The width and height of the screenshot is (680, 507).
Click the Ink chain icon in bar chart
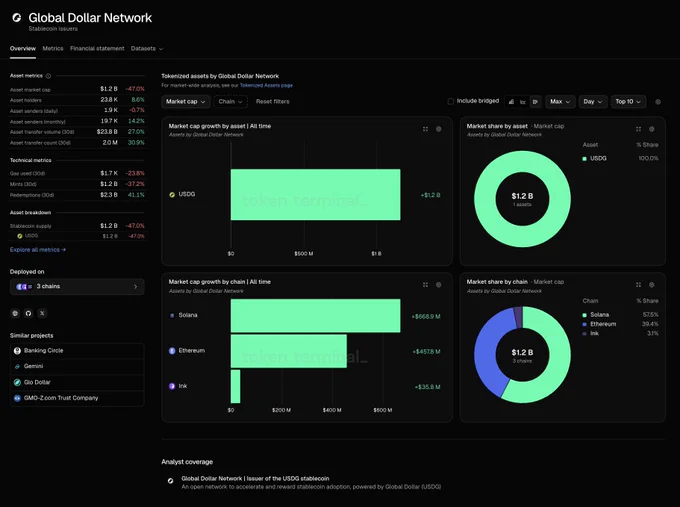[172, 386]
